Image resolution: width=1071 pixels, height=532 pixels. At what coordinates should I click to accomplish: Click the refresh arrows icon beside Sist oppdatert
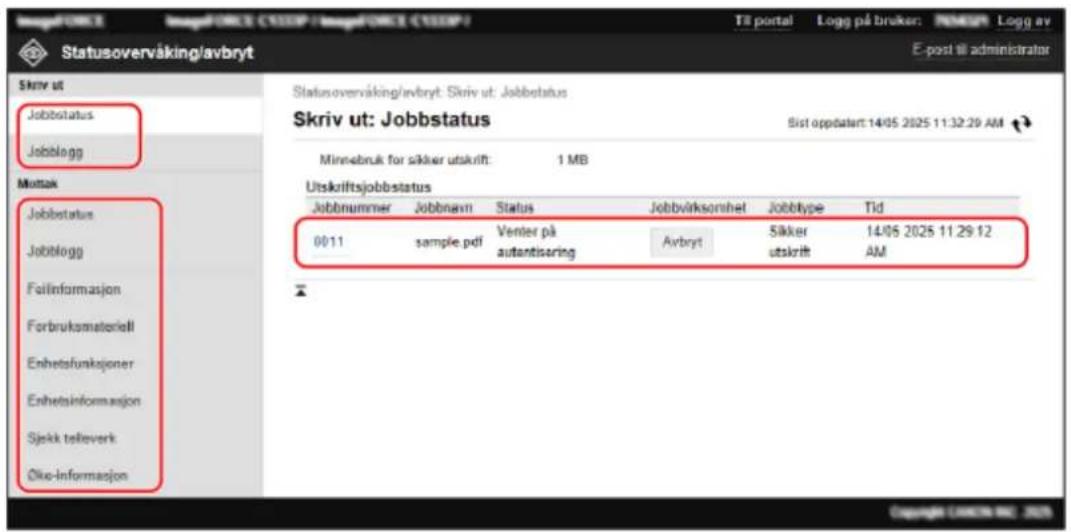1024,124
